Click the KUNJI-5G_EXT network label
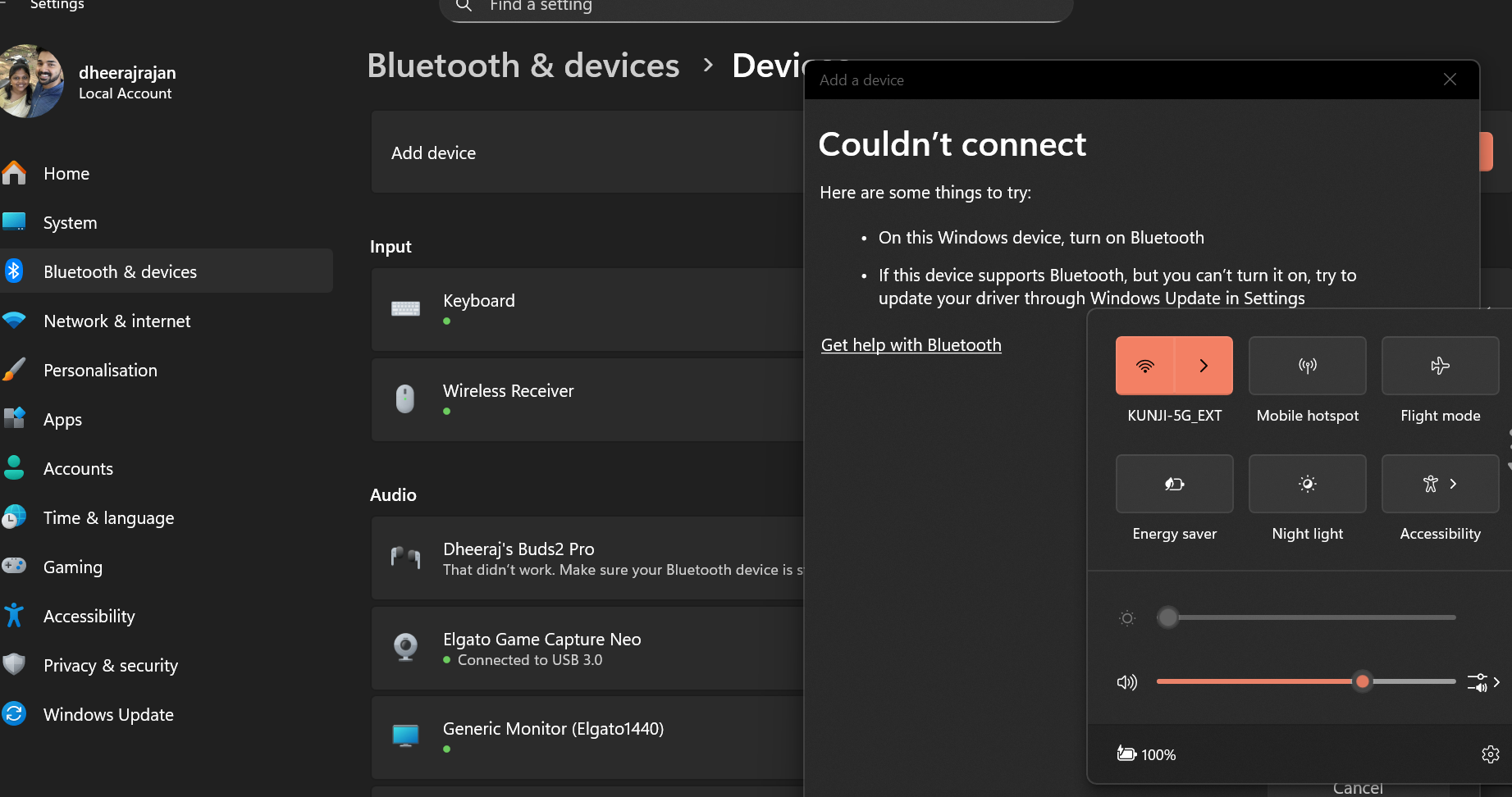 1175,416
